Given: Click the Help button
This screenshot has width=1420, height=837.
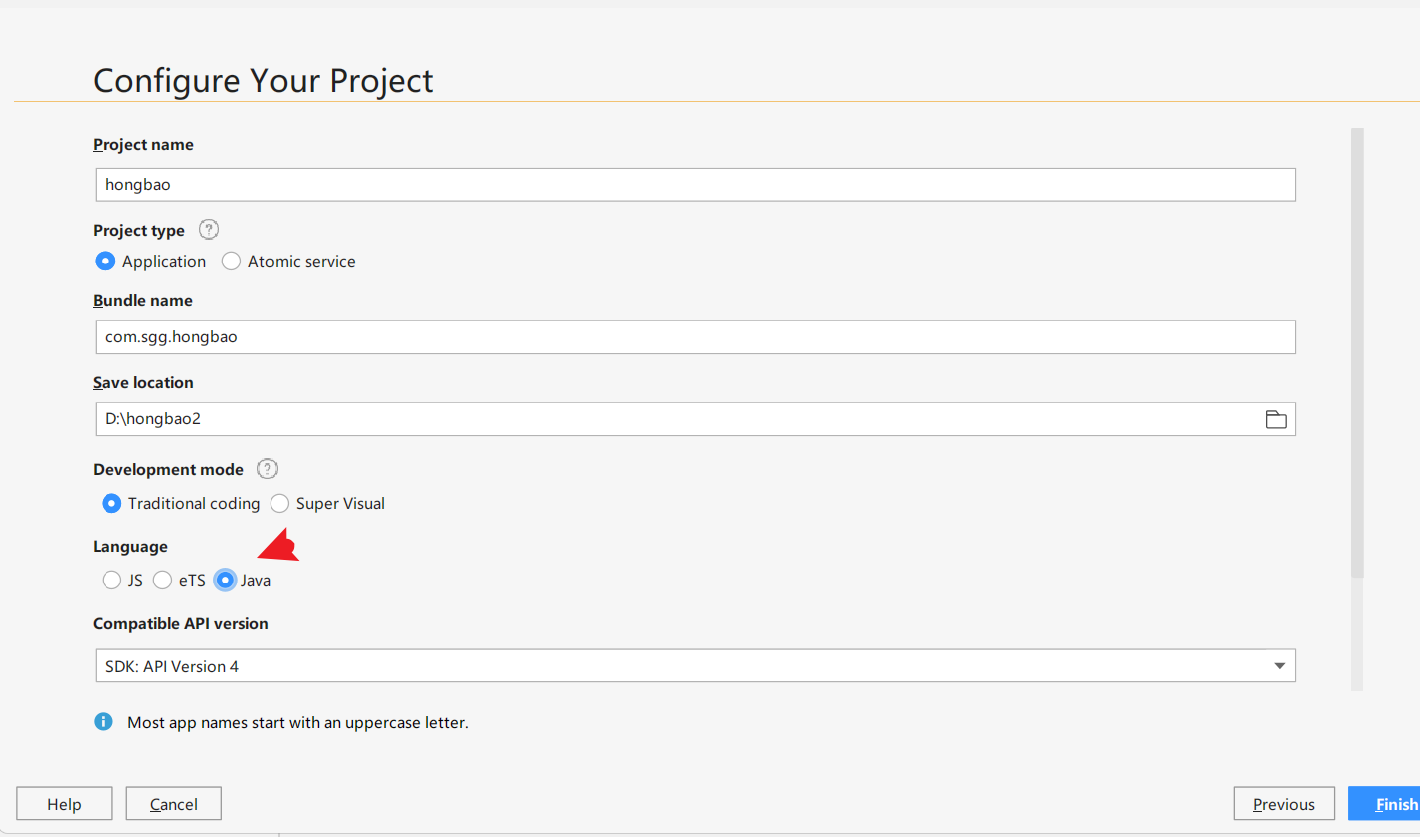Looking at the screenshot, I should 64,804.
